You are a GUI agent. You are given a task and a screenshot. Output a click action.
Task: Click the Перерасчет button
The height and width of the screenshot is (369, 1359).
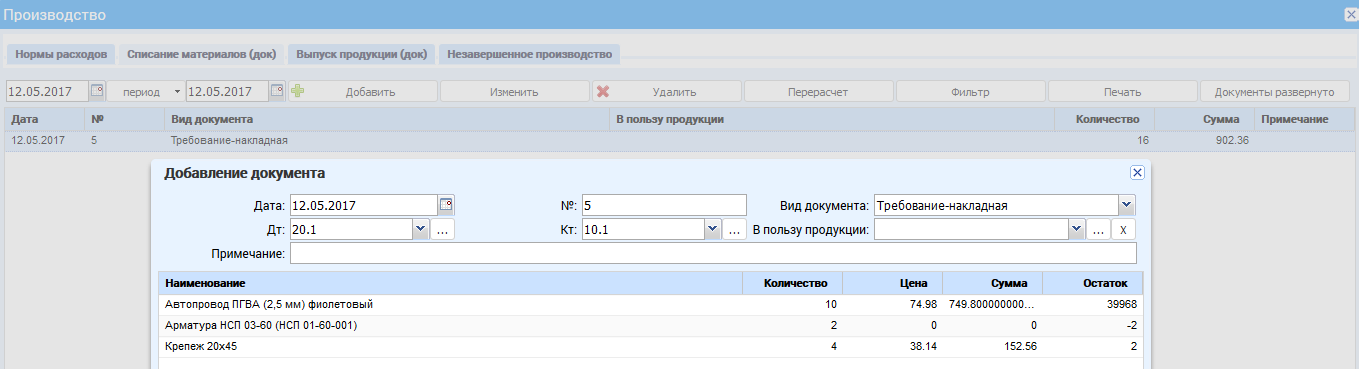pos(819,92)
